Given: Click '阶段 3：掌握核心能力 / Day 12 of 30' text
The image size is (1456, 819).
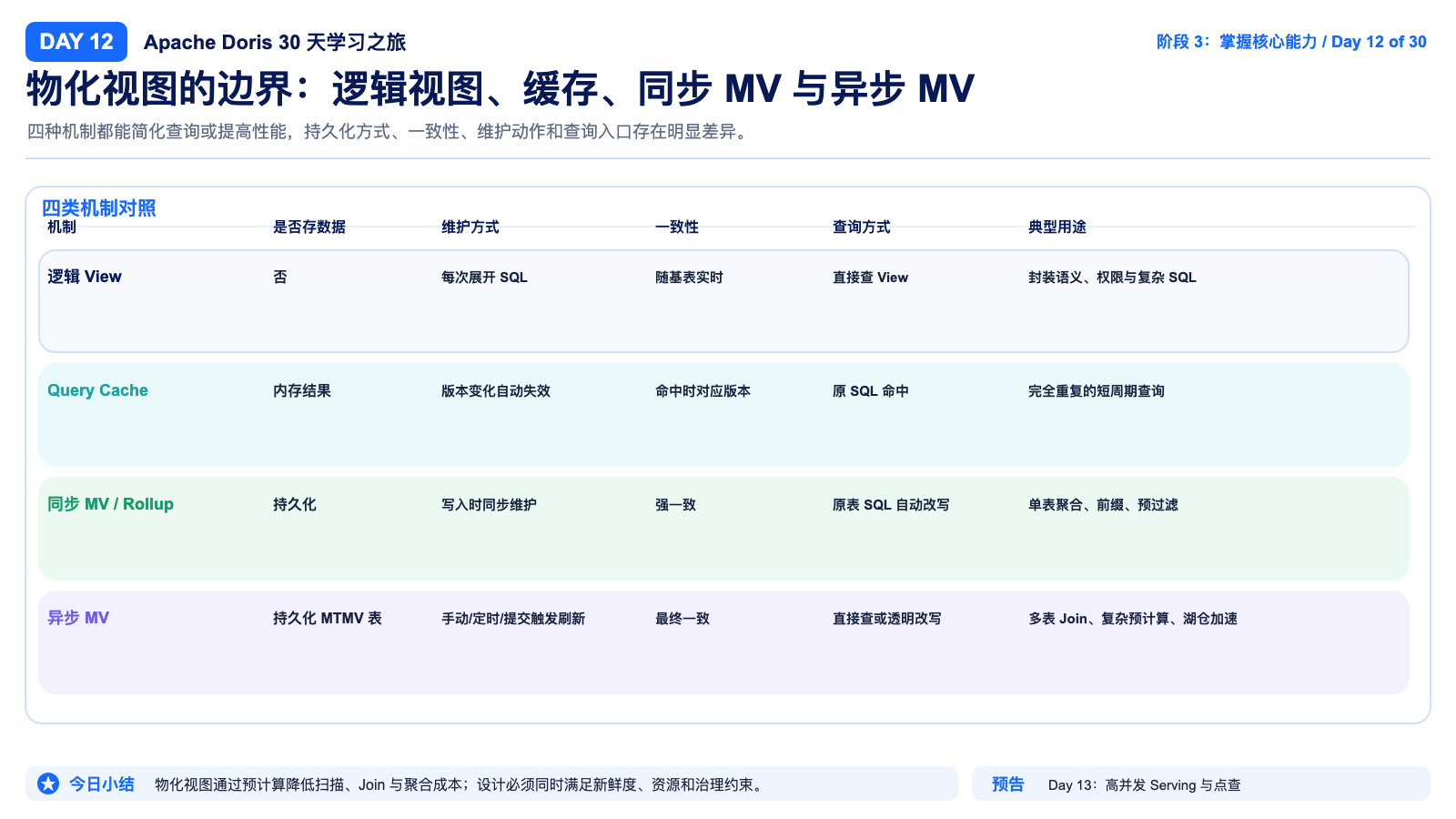Looking at the screenshot, I should pyautogui.click(x=1291, y=42).
